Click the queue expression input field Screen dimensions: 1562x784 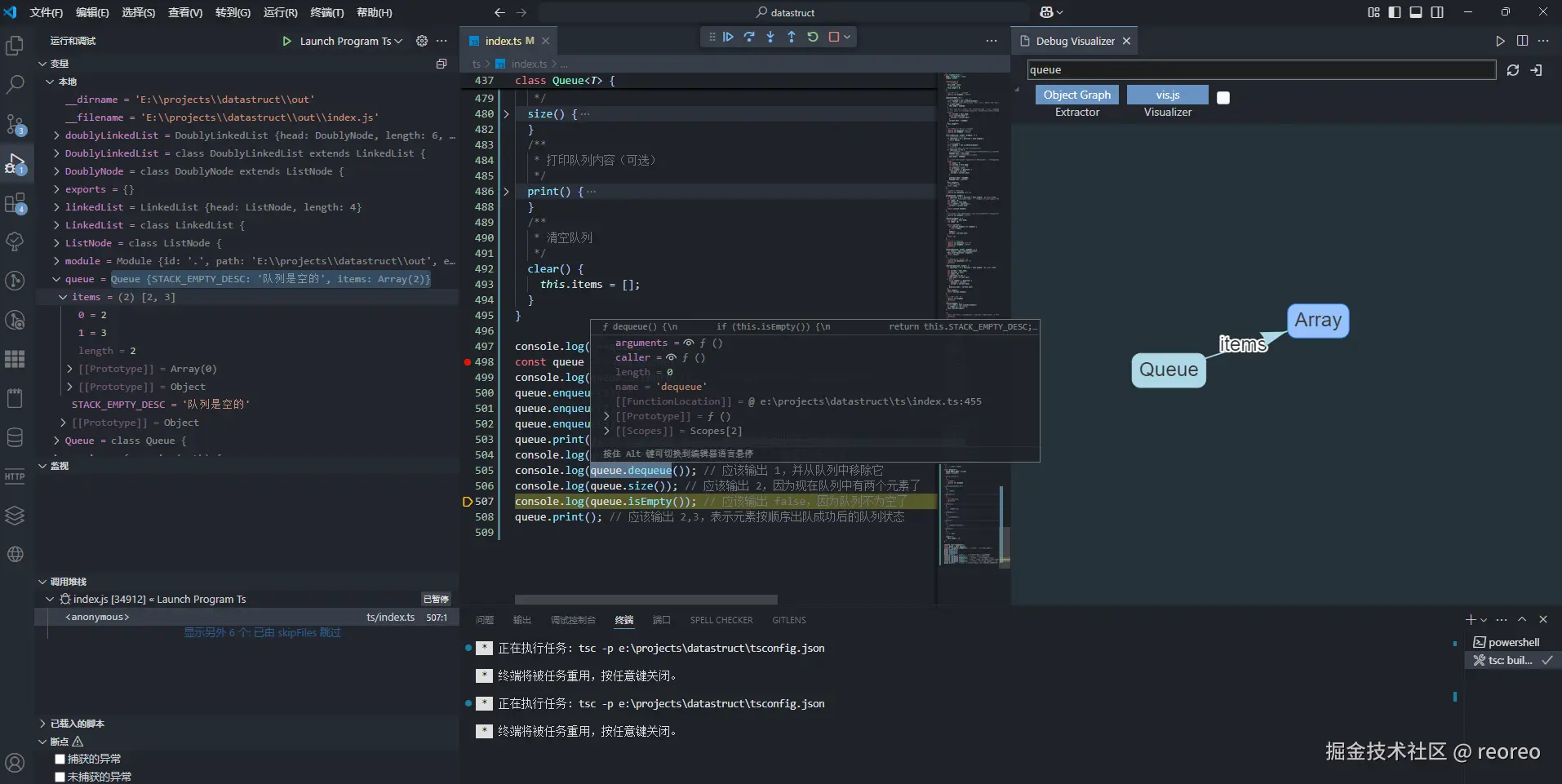pos(1260,70)
